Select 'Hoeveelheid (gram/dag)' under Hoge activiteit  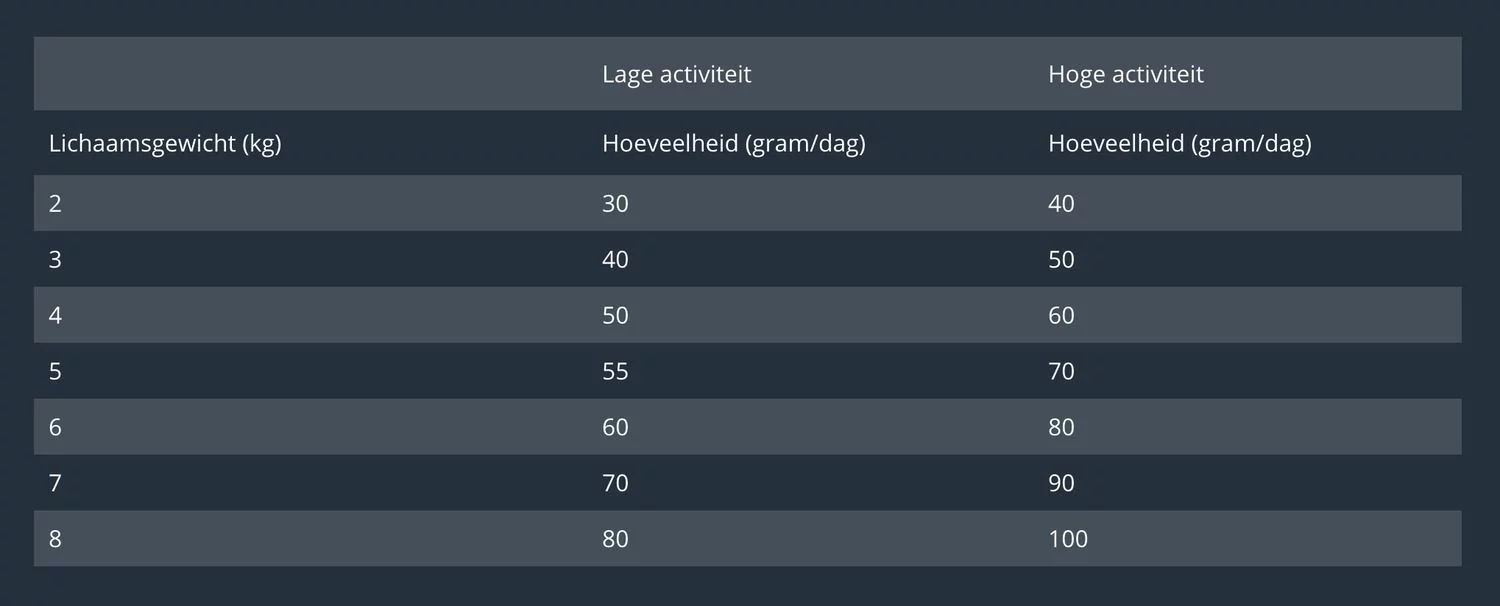1179,143
